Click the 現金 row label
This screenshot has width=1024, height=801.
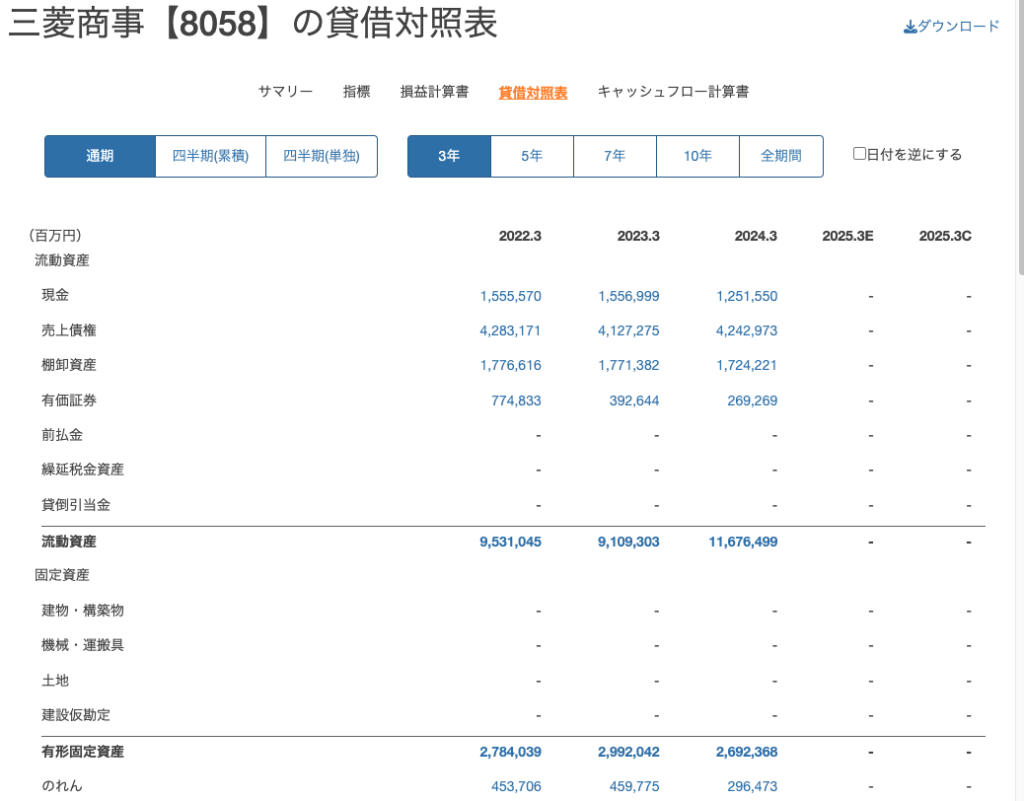[56, 295]
